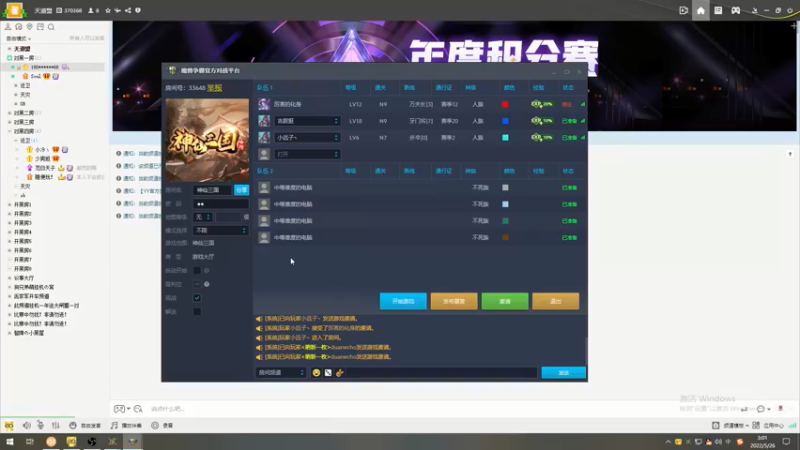The image size is (800, 450).
Task: Open the 小远子 player slot dropdown
Action: 307,138
